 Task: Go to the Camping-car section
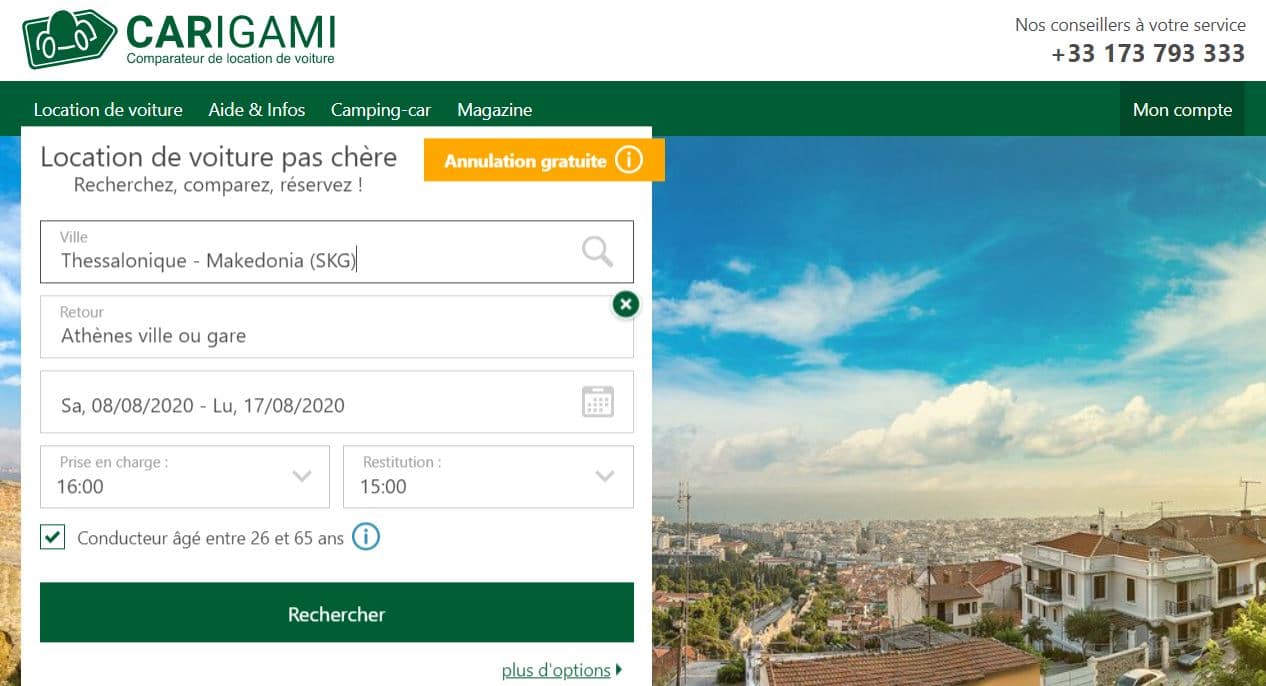coord(381,110)
